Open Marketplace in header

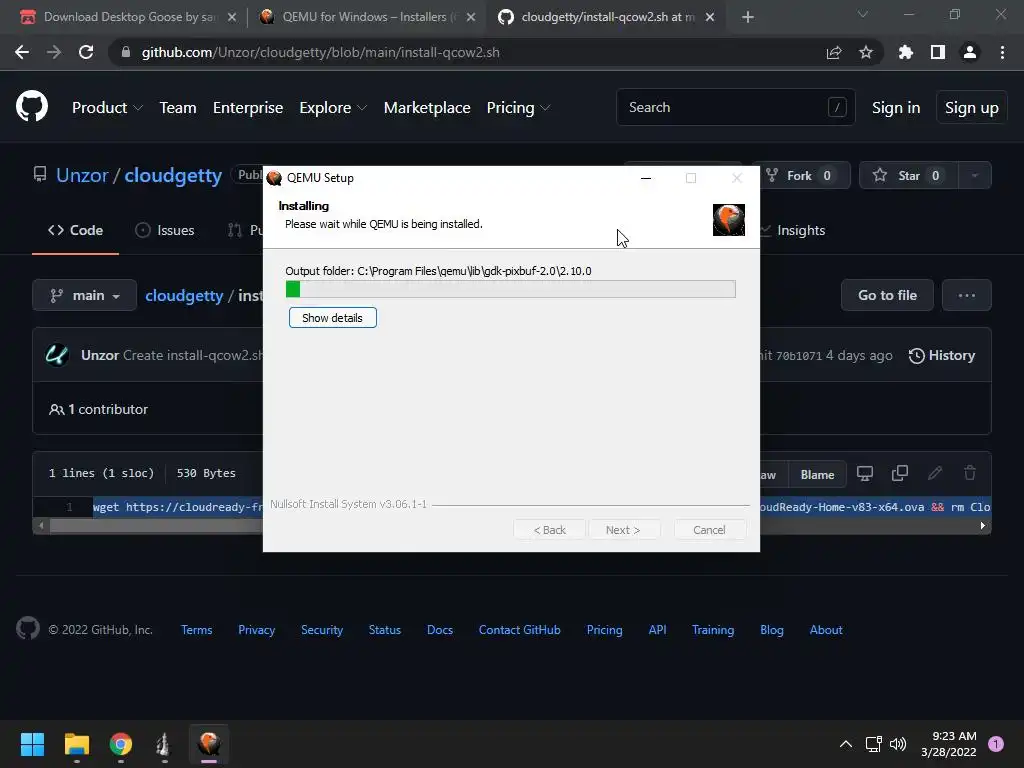pyautogui.click(x=427, y=108)
